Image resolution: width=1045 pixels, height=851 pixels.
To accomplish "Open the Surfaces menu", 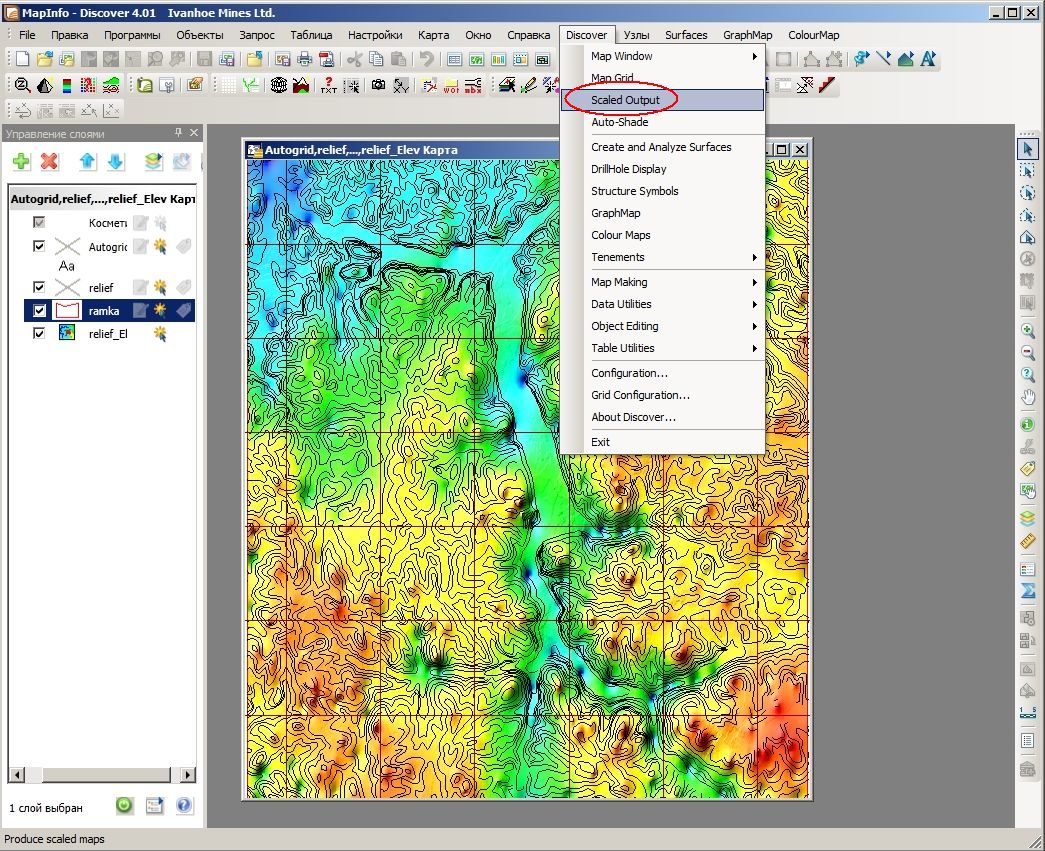I will coord(686,35).
